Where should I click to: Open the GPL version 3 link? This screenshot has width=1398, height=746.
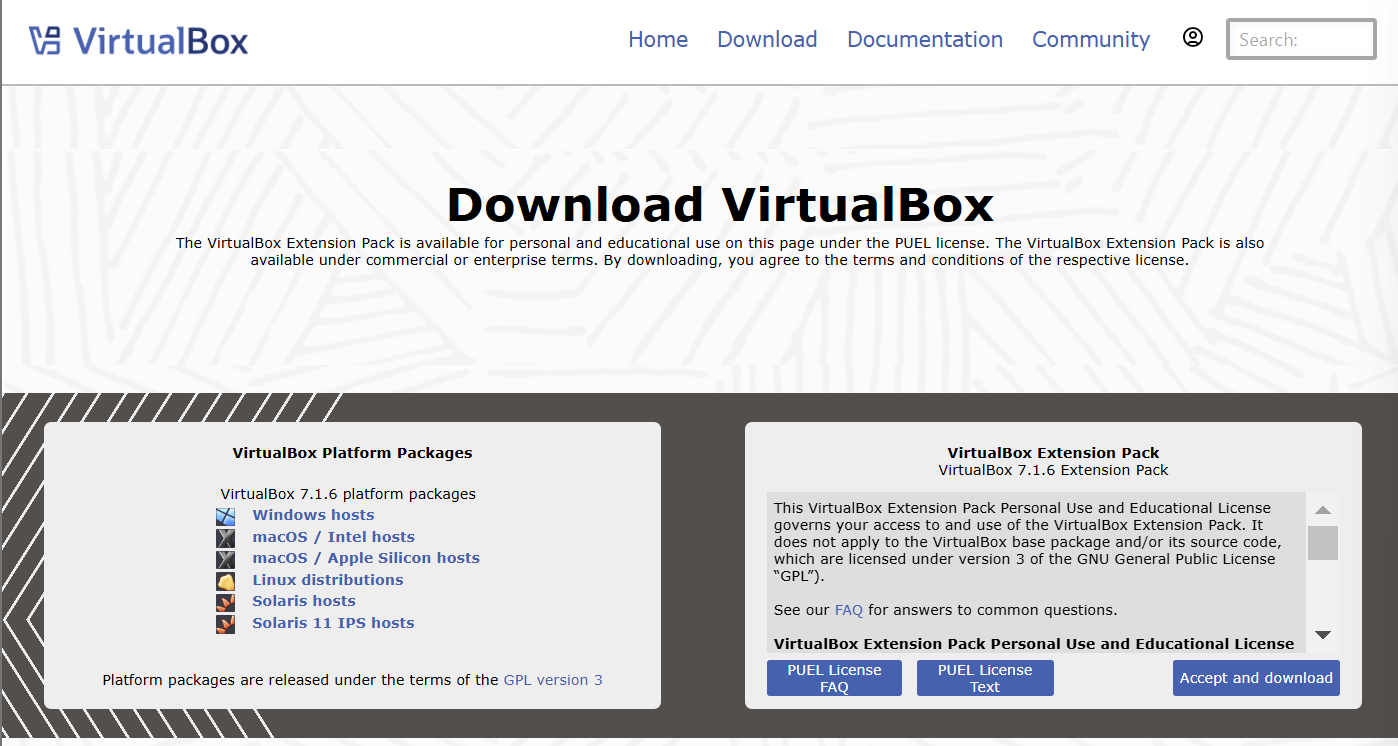coord(553,680)
